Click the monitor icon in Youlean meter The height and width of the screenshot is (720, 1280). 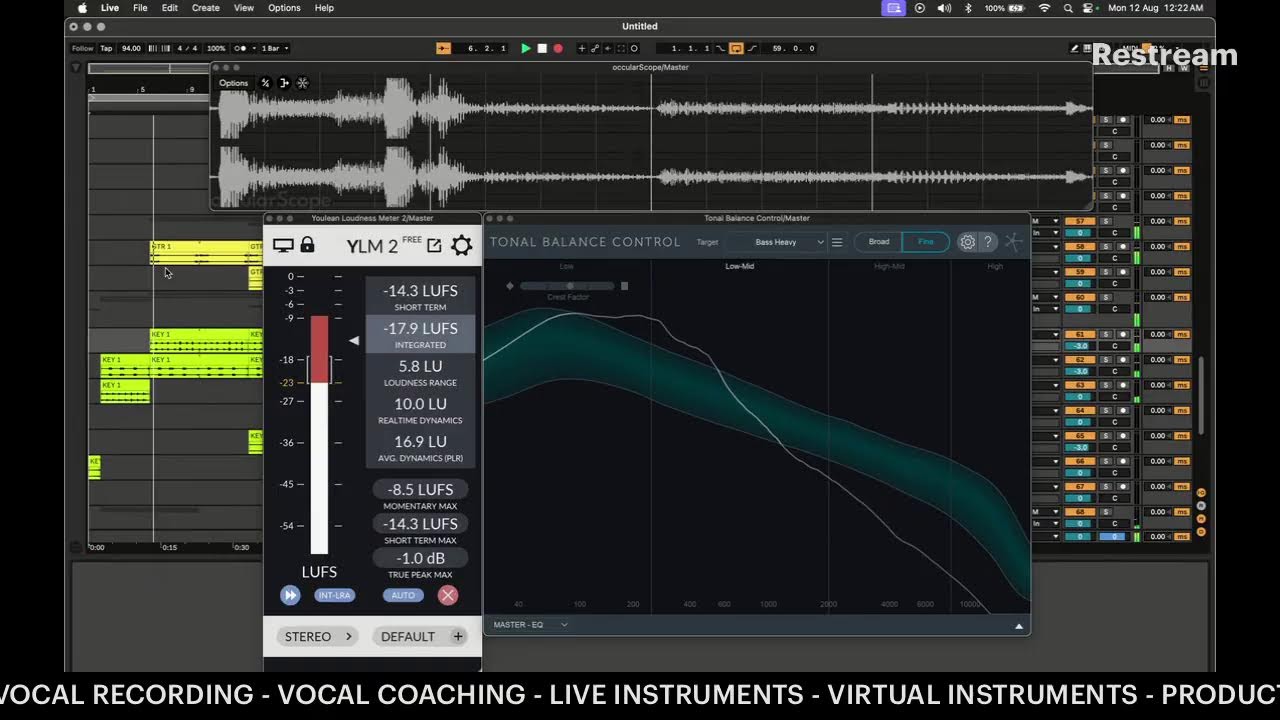point(283,245)
